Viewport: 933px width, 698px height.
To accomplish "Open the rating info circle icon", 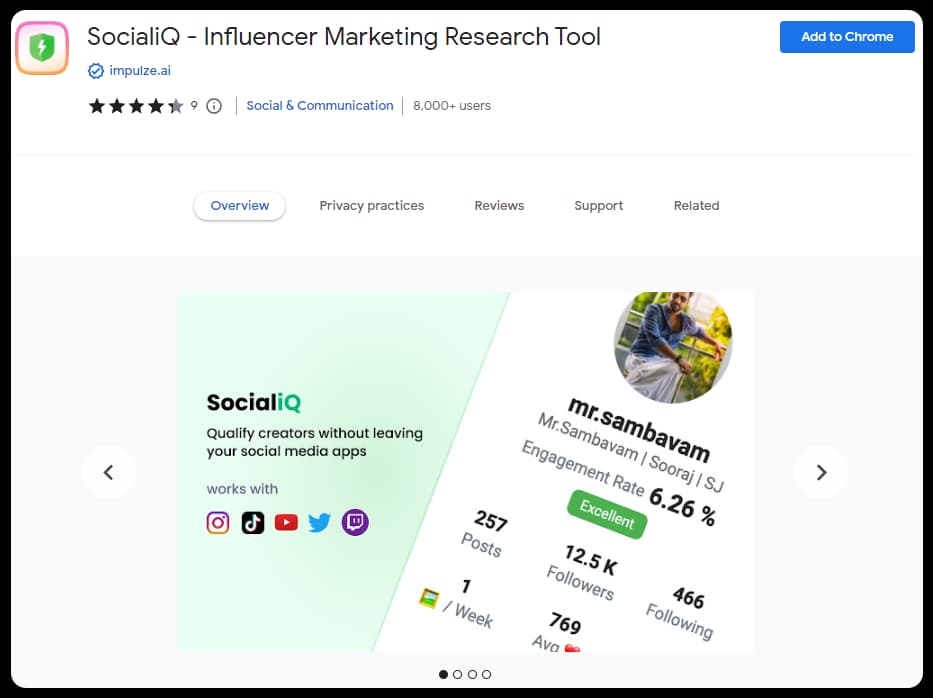I will (x=214, y=106).
